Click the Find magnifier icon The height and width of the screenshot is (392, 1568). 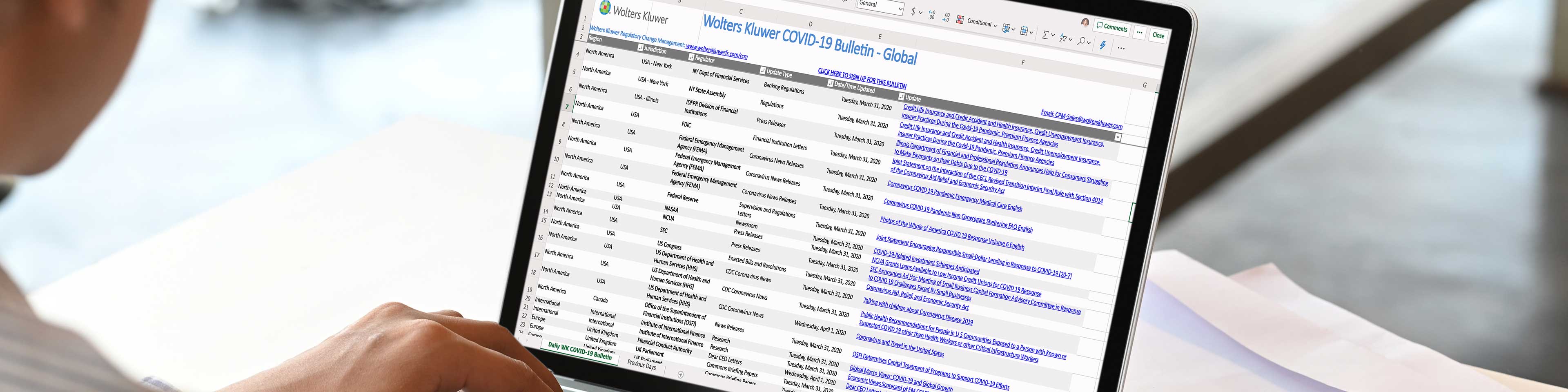[x=1081, y=41]
